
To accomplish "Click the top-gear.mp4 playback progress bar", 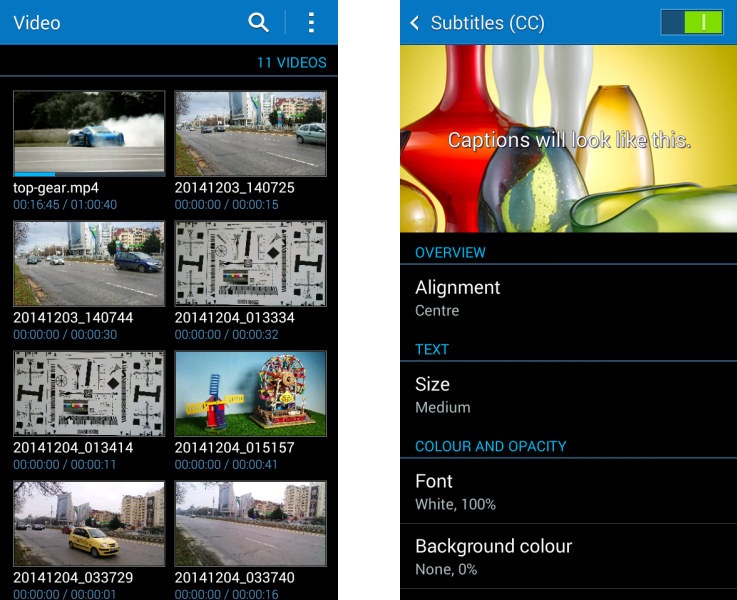I will pyautogui.click(x=89, y=174).
